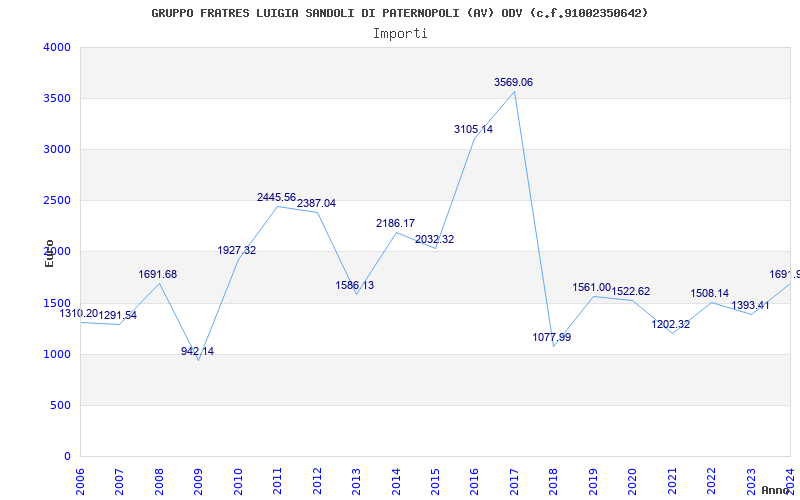Click the 1077.99 data label
Image resolution: width=800 pixels, height=500 pixels.
coord(552,338)
